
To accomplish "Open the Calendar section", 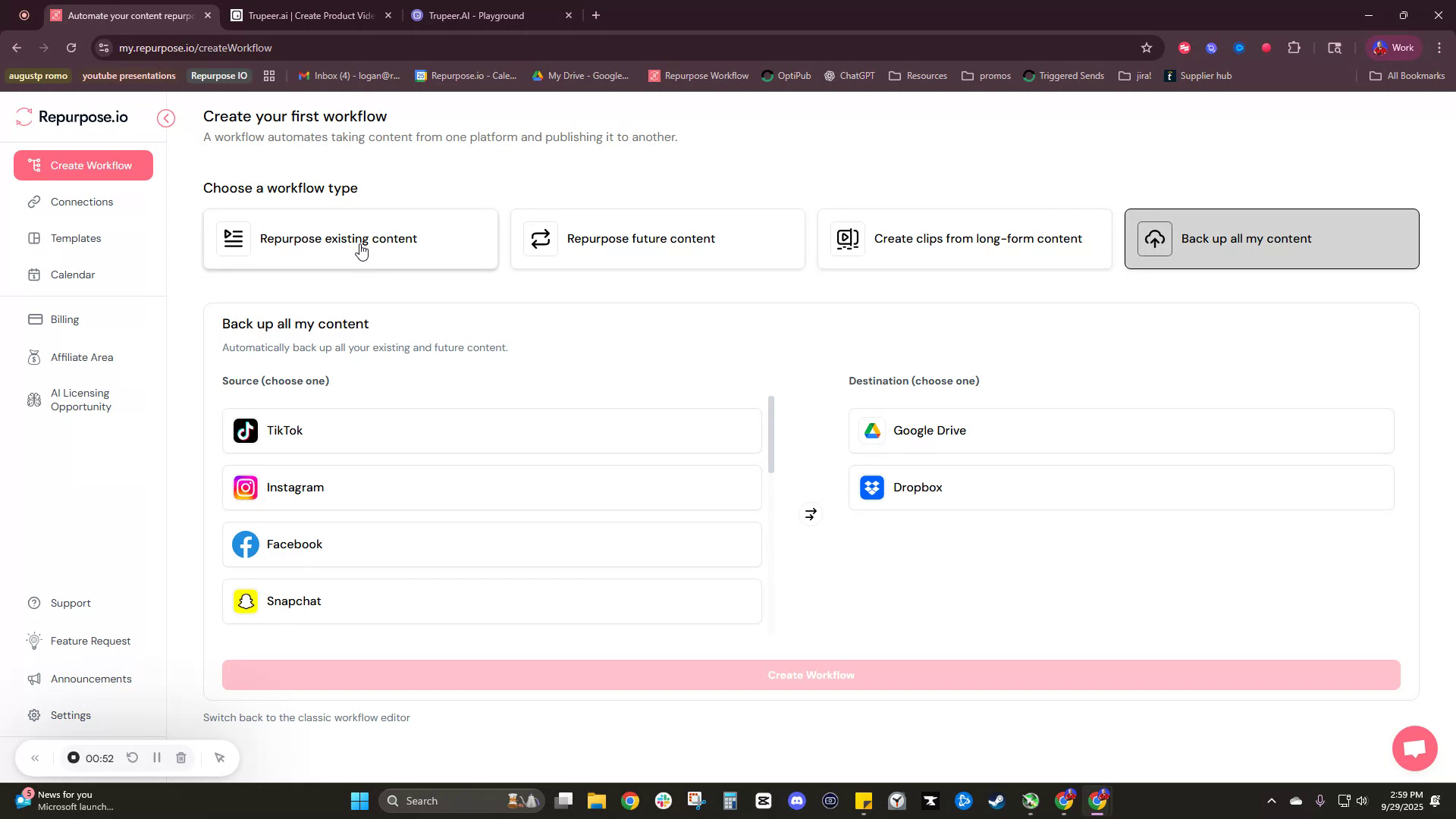I will (x=72, y=275).
